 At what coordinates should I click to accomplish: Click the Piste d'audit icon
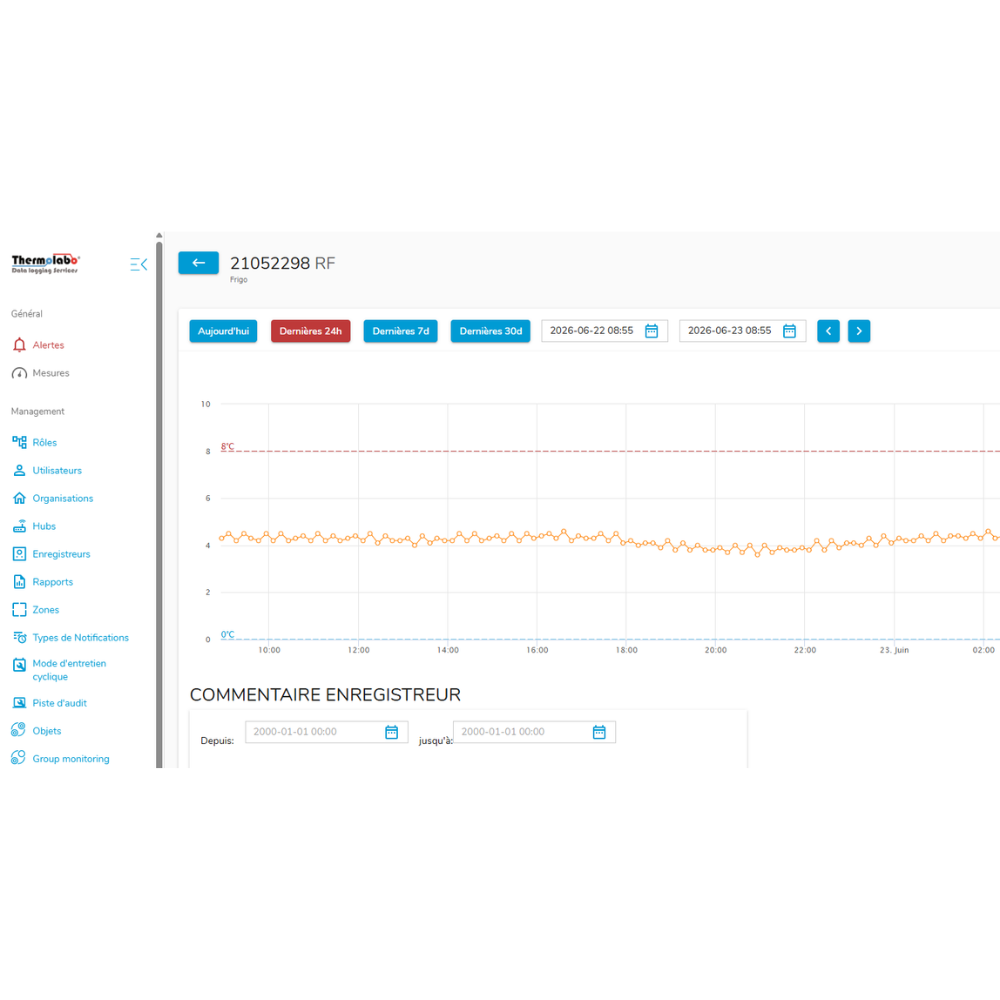click(x=19, y=703)
